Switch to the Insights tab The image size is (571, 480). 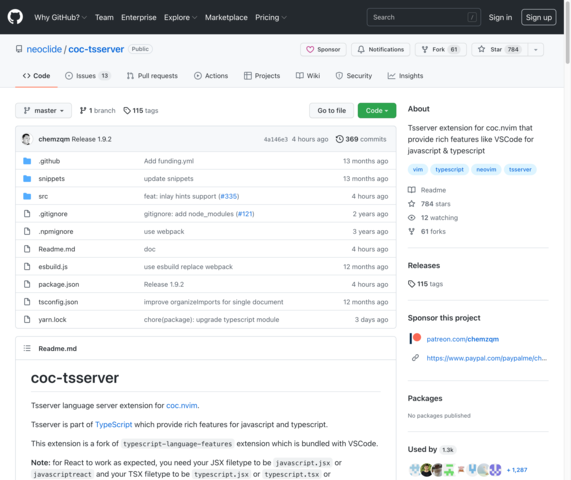(x=405, y=76)
